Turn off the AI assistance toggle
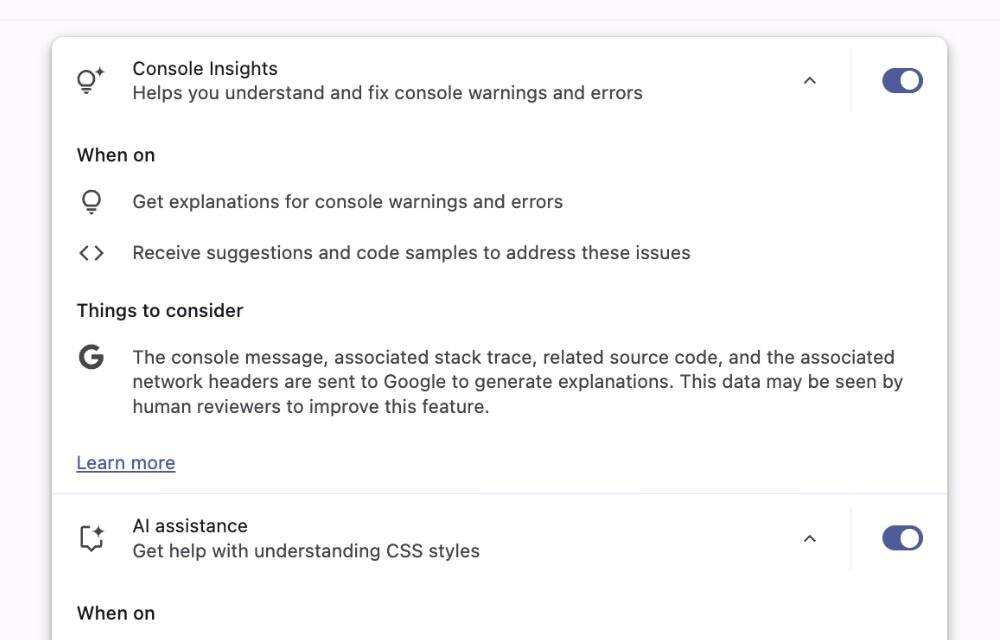Screen dimensions: 1000x640 (x=902, y=538)
